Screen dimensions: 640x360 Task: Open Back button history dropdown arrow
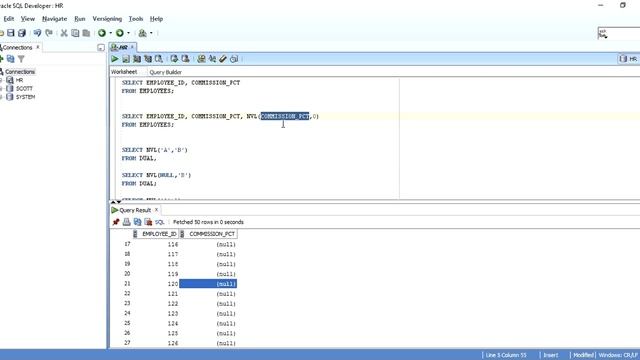[110, 33]
